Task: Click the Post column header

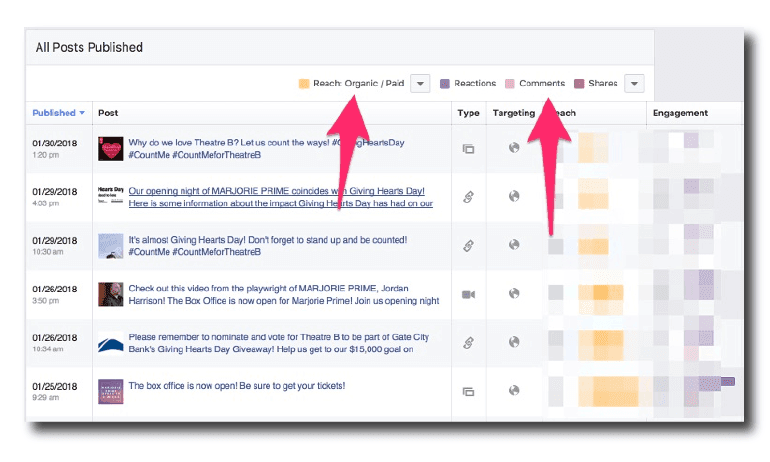Action: tap(108, 113)
